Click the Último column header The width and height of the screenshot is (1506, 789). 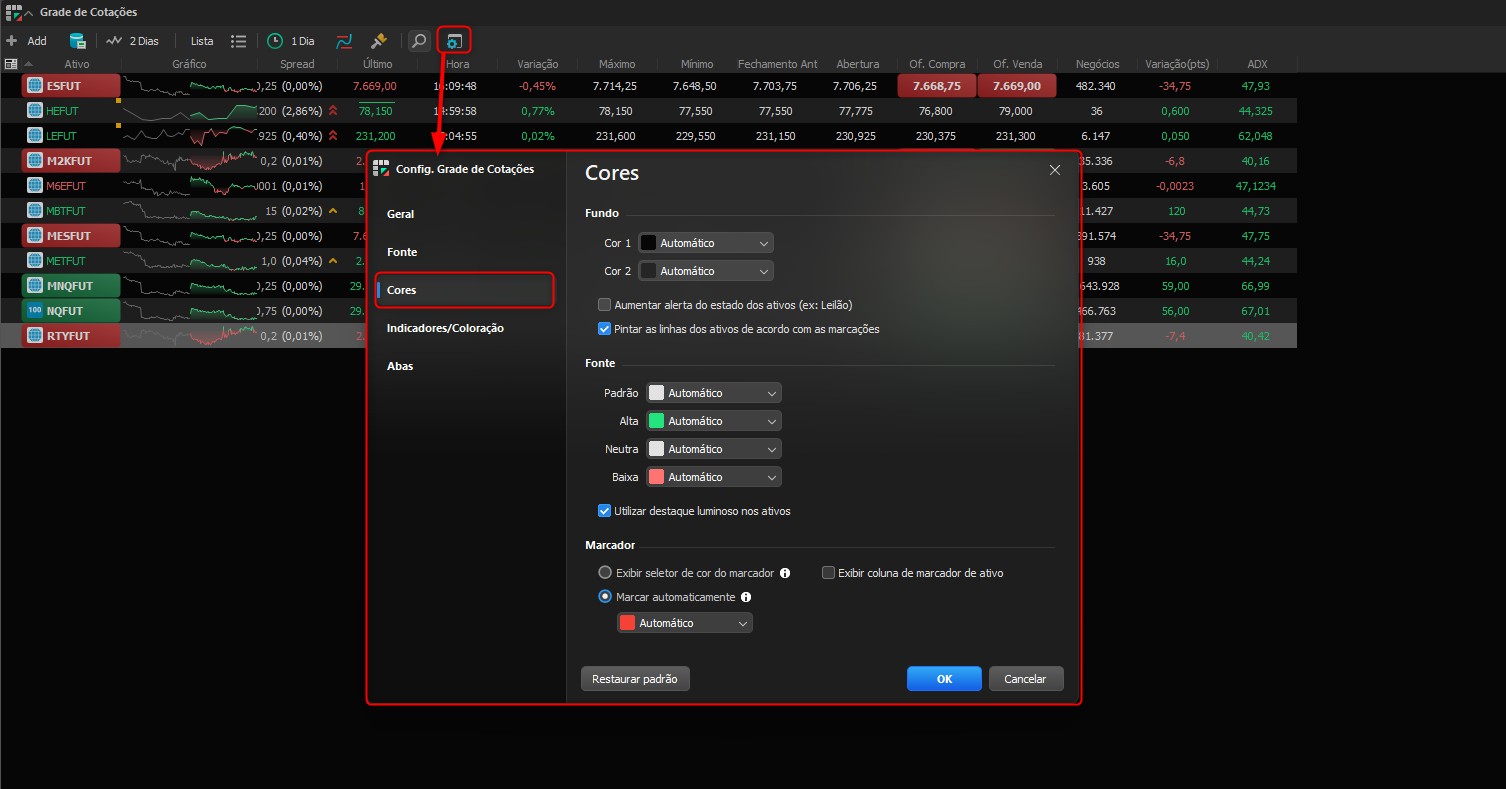(x=377, y=64)
